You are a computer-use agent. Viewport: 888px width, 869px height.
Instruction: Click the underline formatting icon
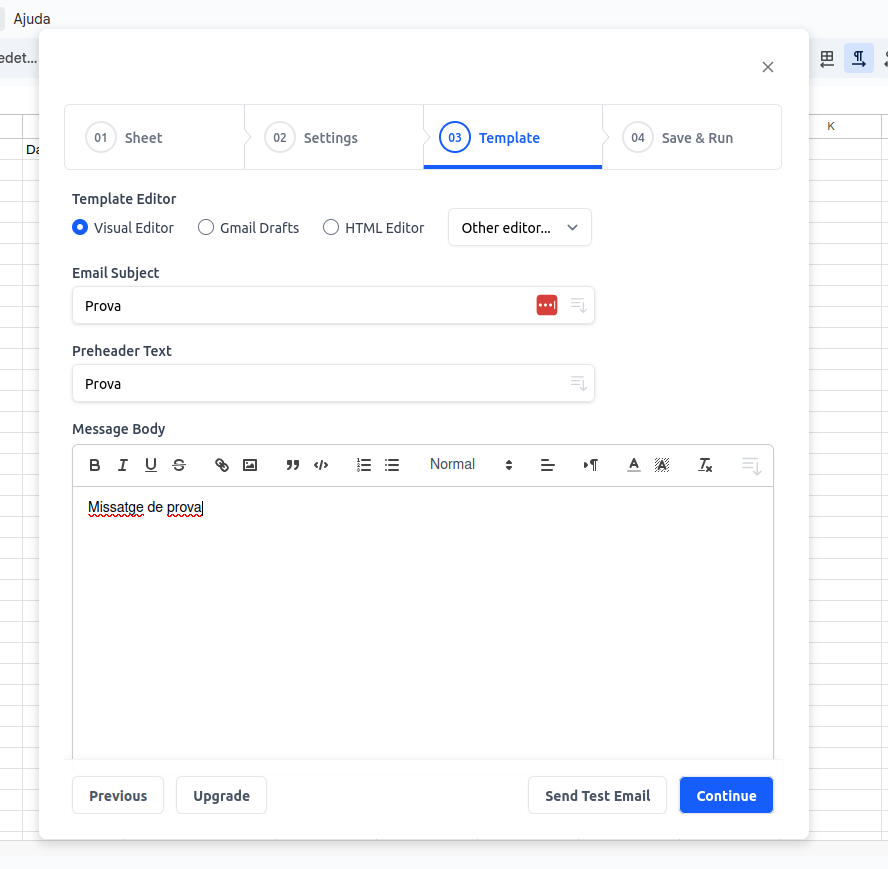pos(151,465)
